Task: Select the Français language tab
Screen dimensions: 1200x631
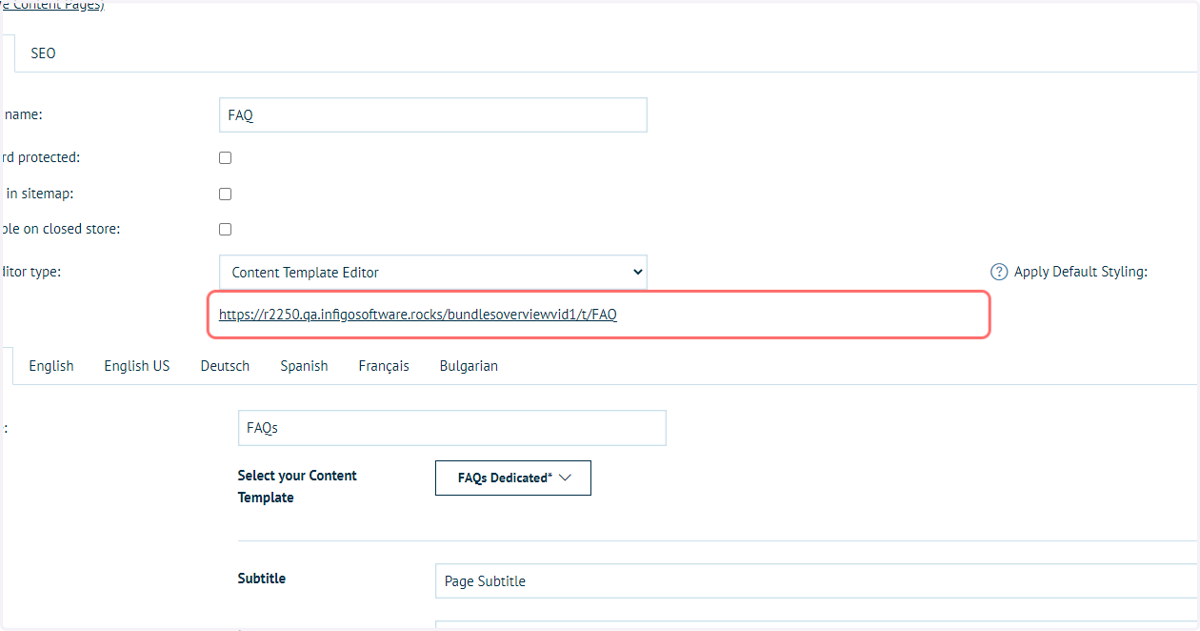Action: tap(384, 366)
